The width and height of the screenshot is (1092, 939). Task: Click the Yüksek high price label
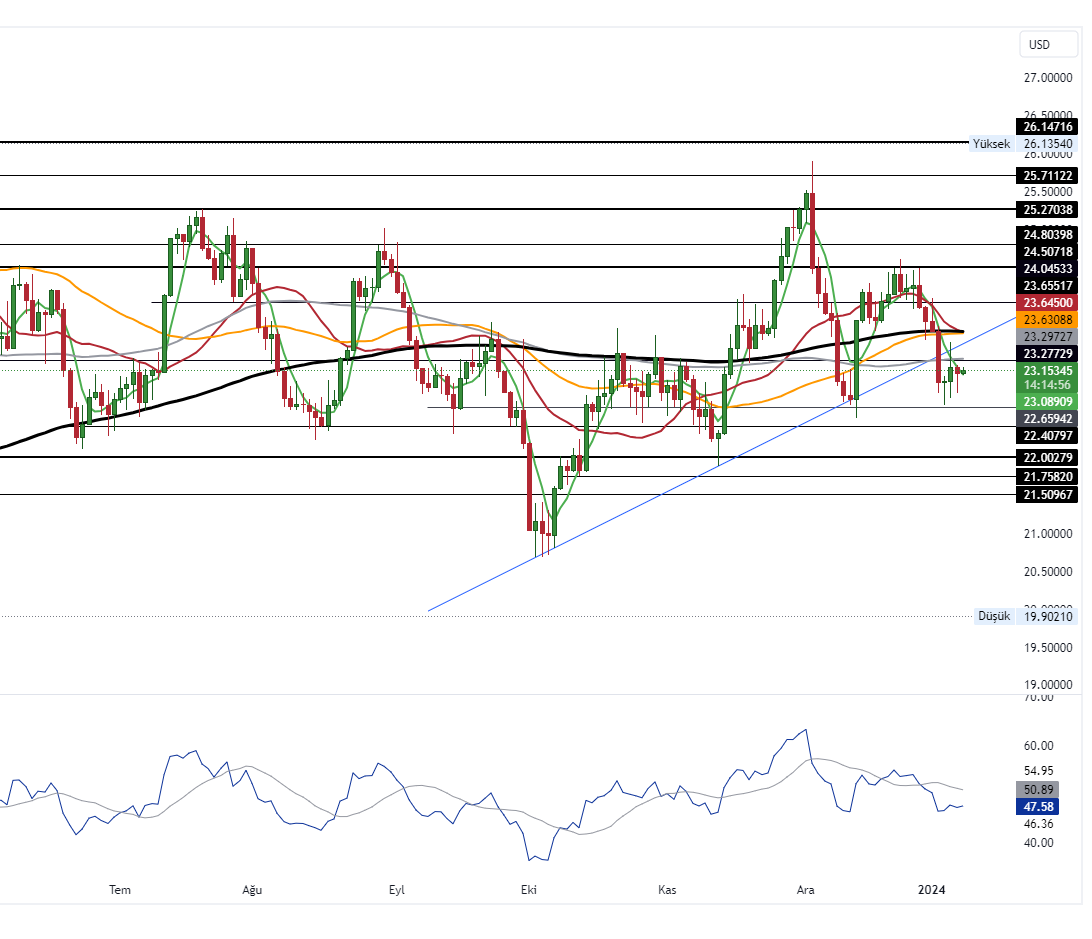[x=990, y=144]
